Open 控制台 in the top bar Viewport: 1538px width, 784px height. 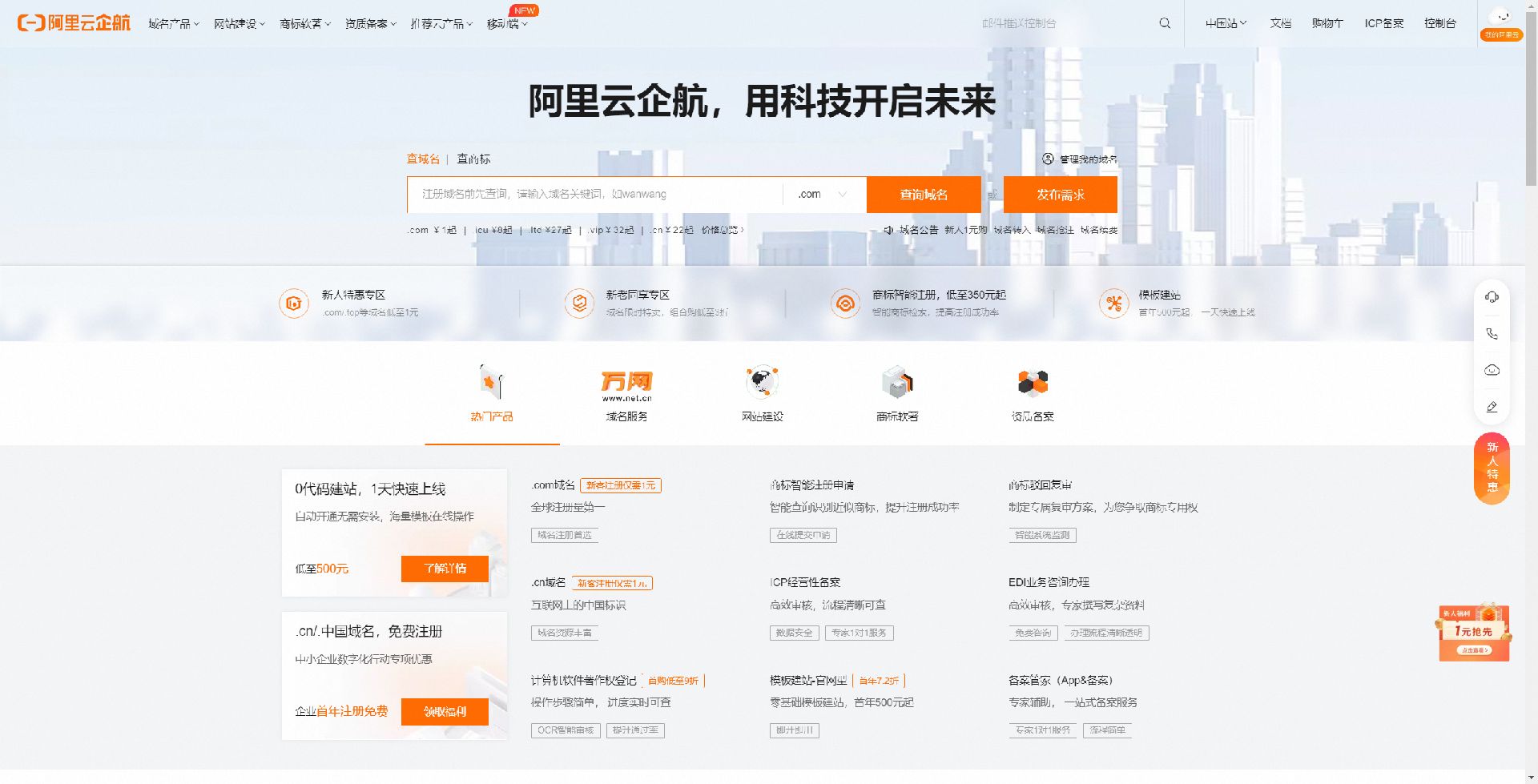1439,23
